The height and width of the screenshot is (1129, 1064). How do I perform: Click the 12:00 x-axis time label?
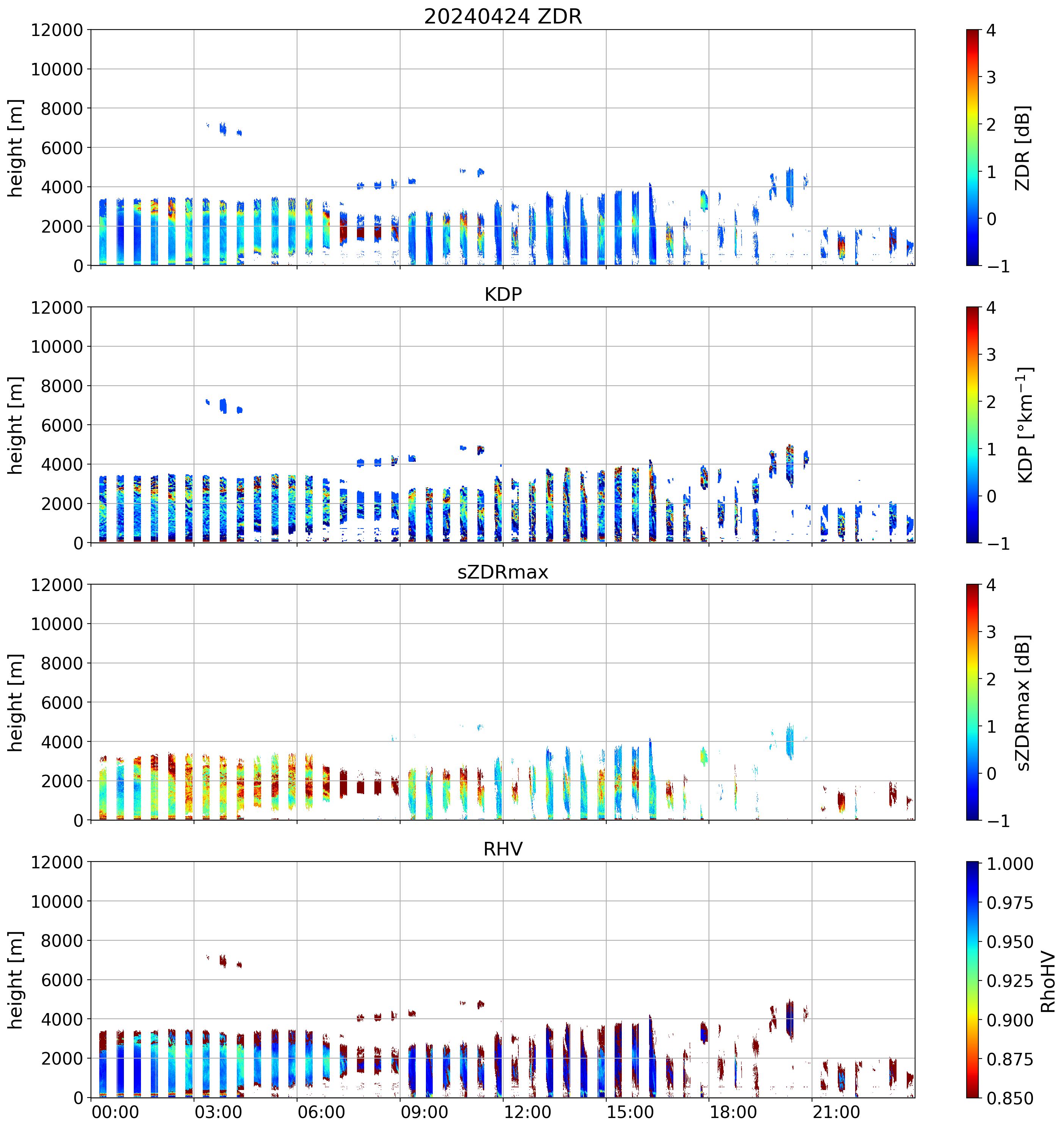tap(527, 1112)
